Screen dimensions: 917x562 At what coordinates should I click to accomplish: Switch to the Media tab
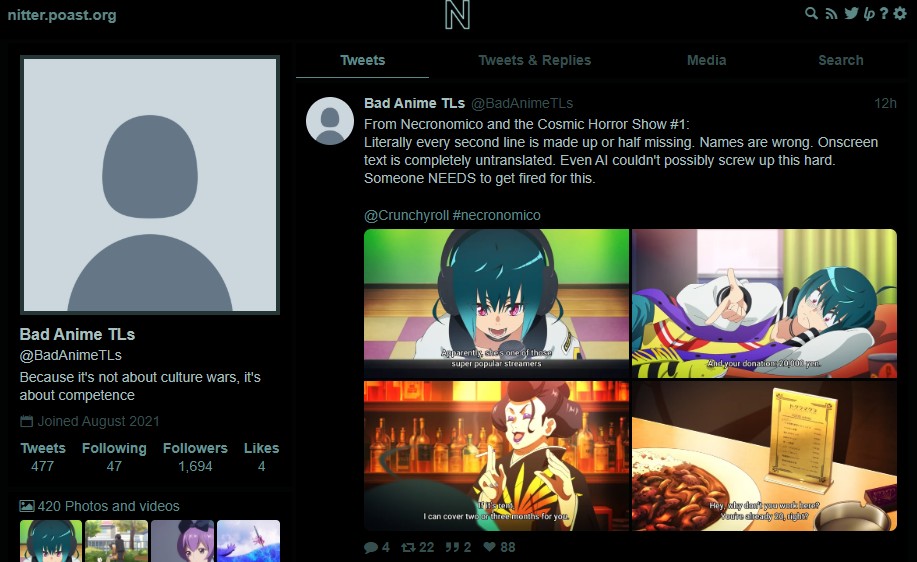click(x=706, y=60)
